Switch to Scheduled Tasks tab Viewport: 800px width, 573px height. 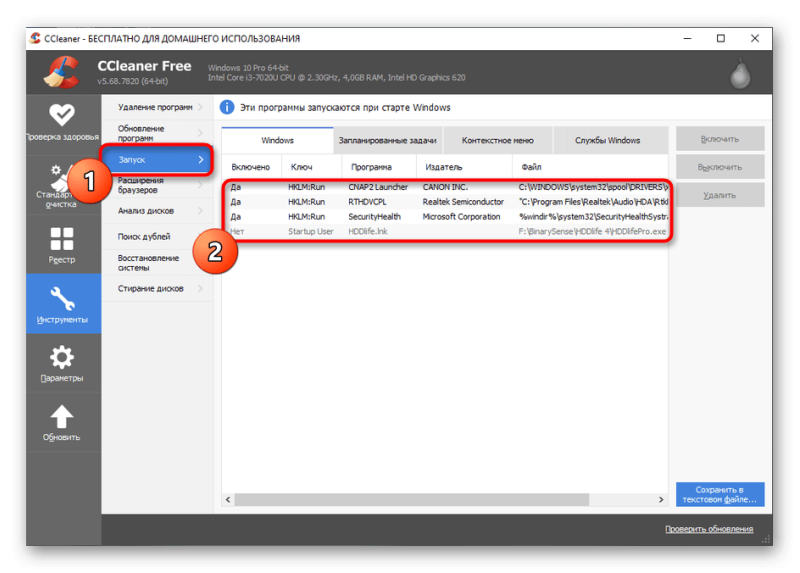[x=388, y=140]
